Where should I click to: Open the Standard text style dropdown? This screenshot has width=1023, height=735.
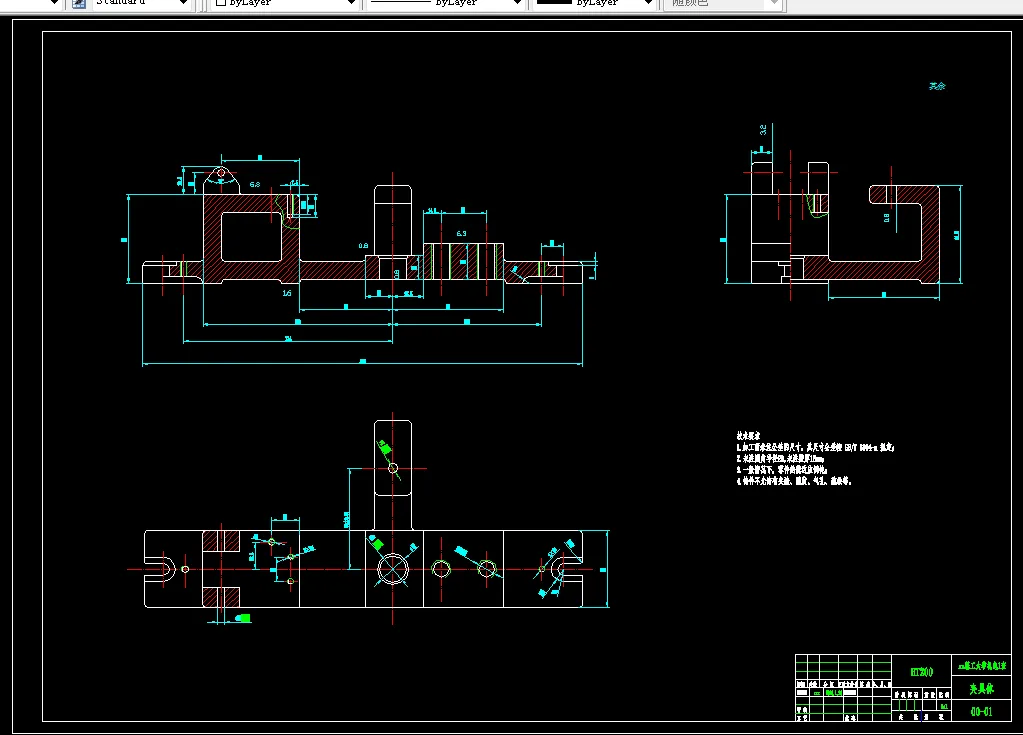140,3
